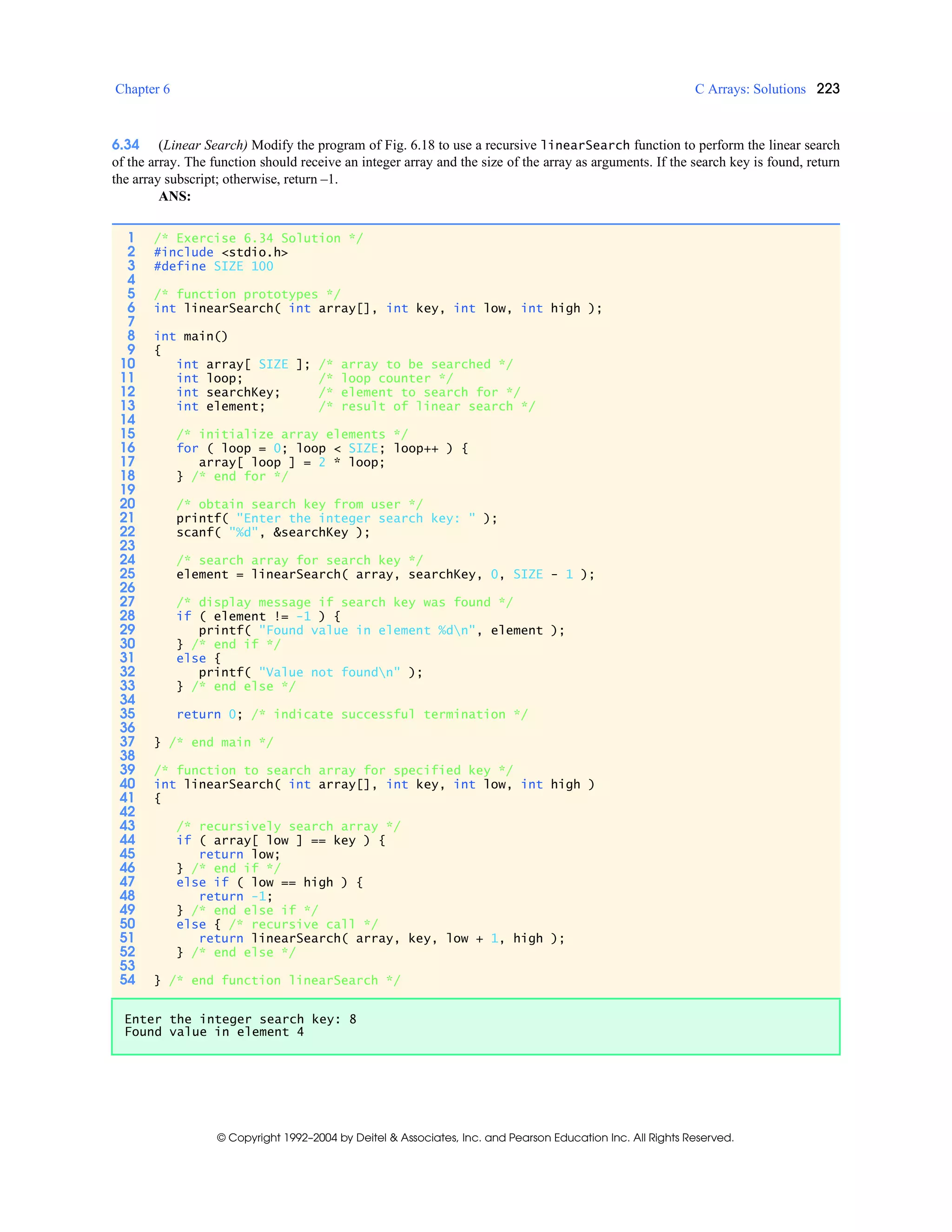Click the linearSearch definition header on line 40
This screenshot has width=952, height=1232.
pos(374,784)
